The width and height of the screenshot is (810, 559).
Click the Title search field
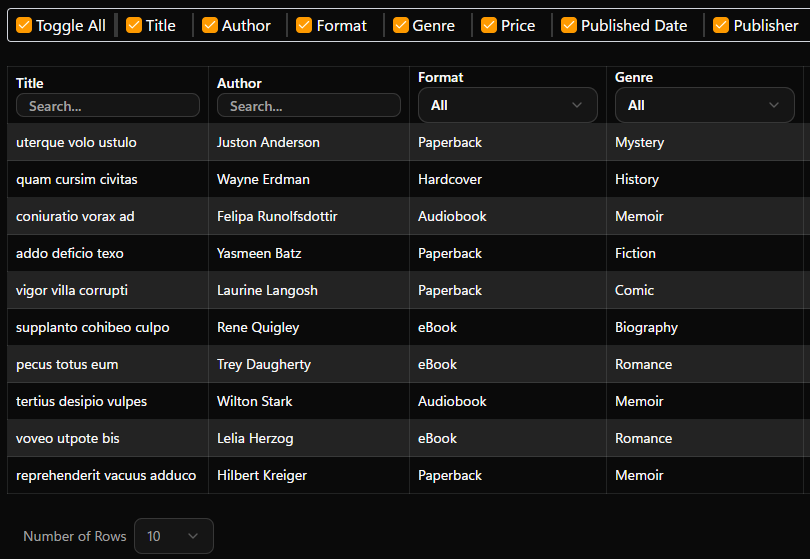click(108, 106)
